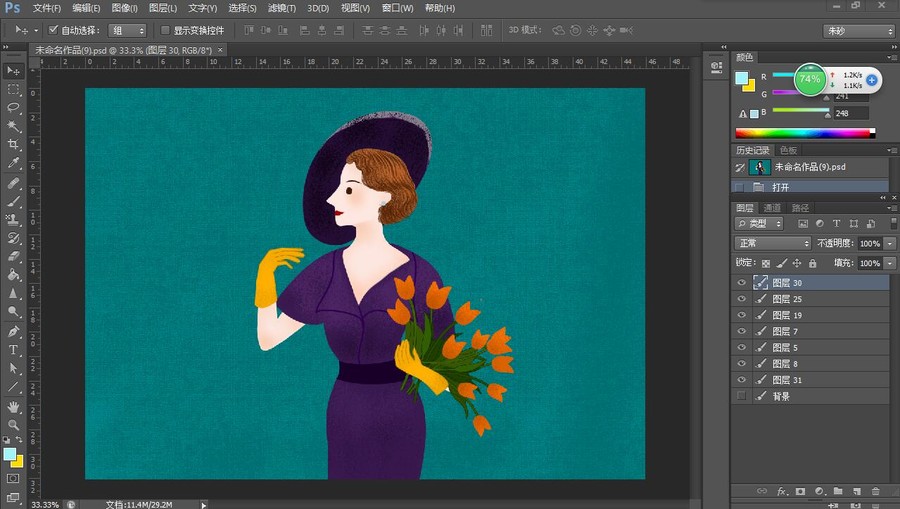Image resolution: width=900 pixels, height=509 pixels.
Task: Click the type layer filter T icon
Action: 836,224
